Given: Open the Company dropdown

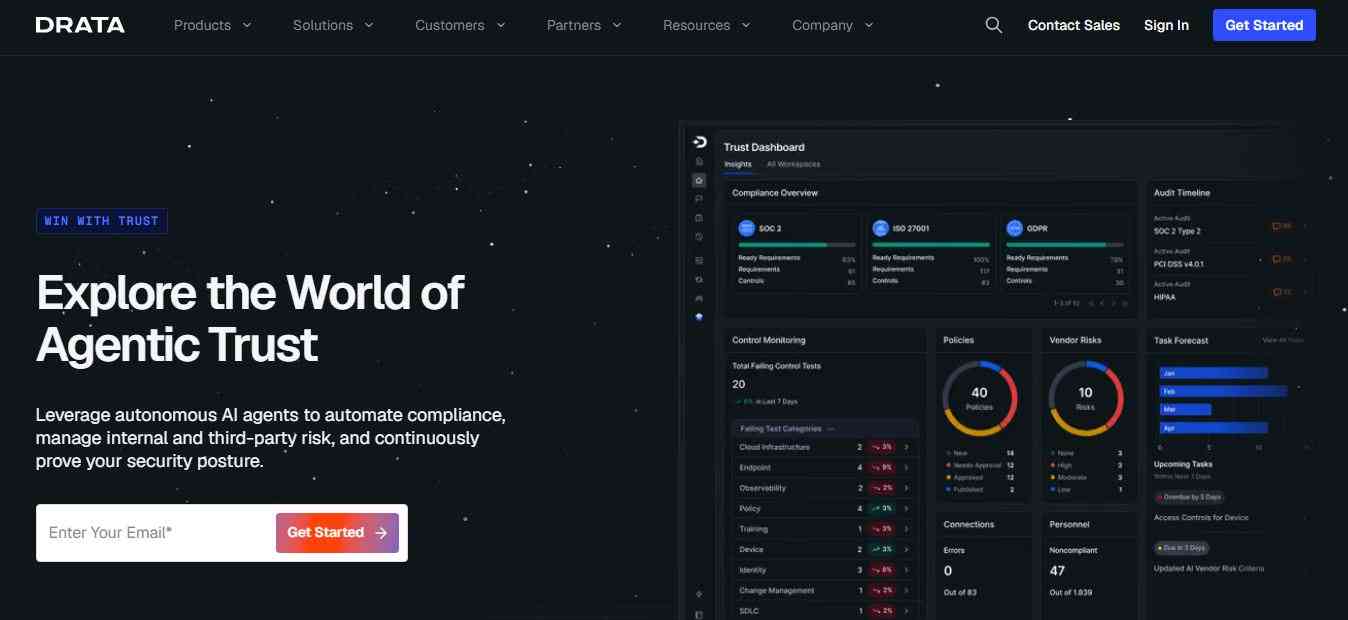Looking at the screenshot, I should pyautogui.click(x=832, y=25).
